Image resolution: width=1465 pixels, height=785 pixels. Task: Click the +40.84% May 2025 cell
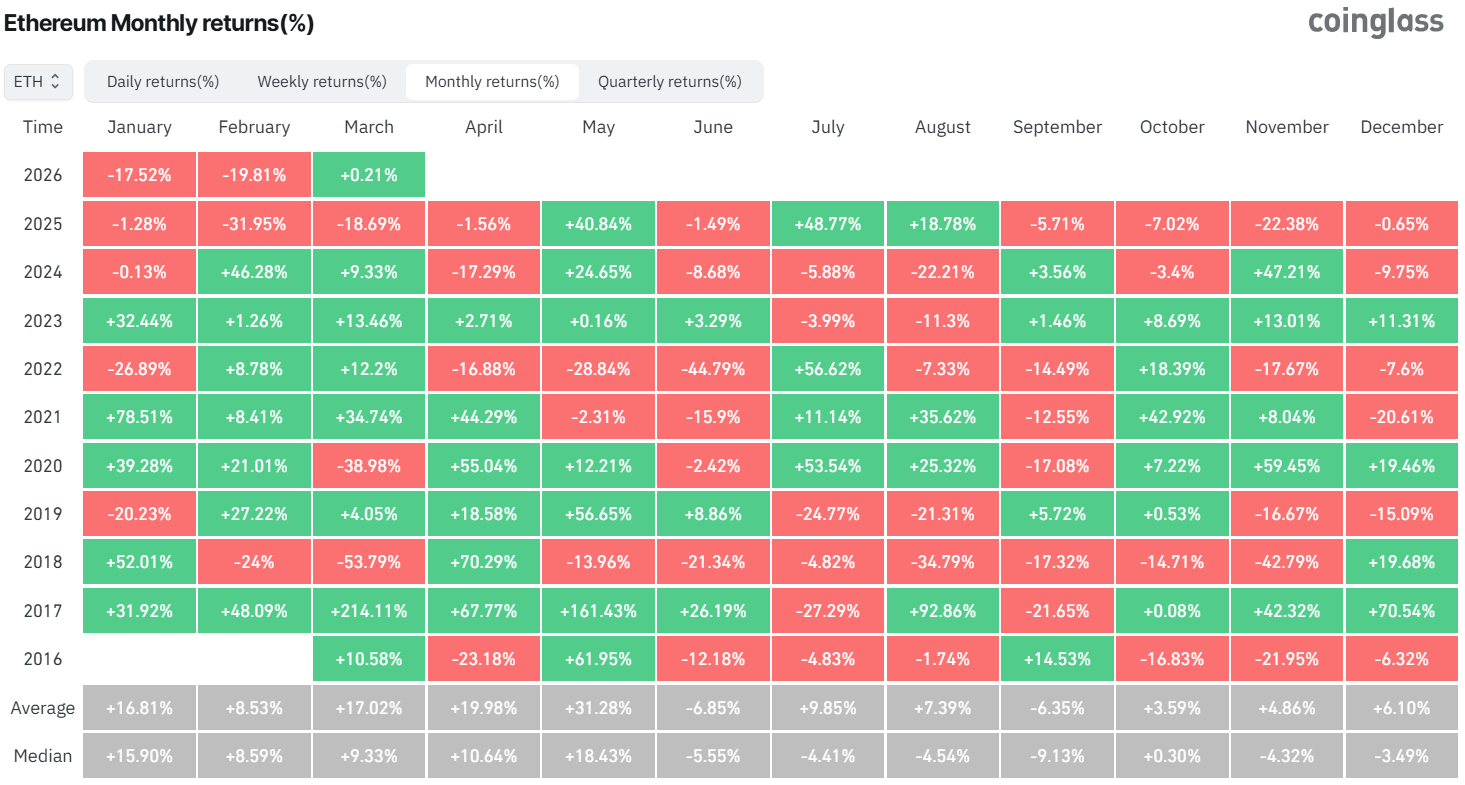pos(598,224)
